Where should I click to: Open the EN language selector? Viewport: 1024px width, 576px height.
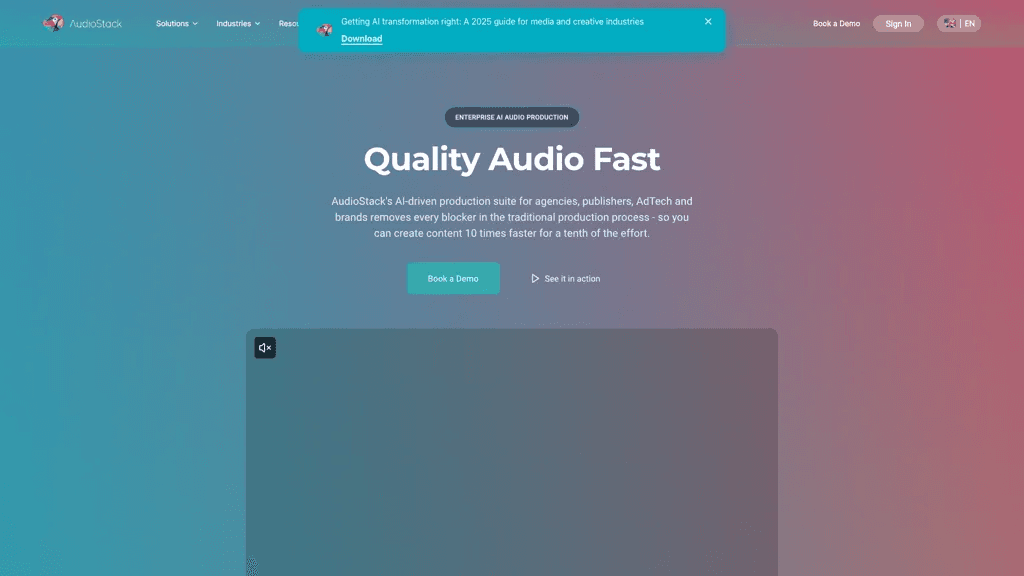coord(959,24)
